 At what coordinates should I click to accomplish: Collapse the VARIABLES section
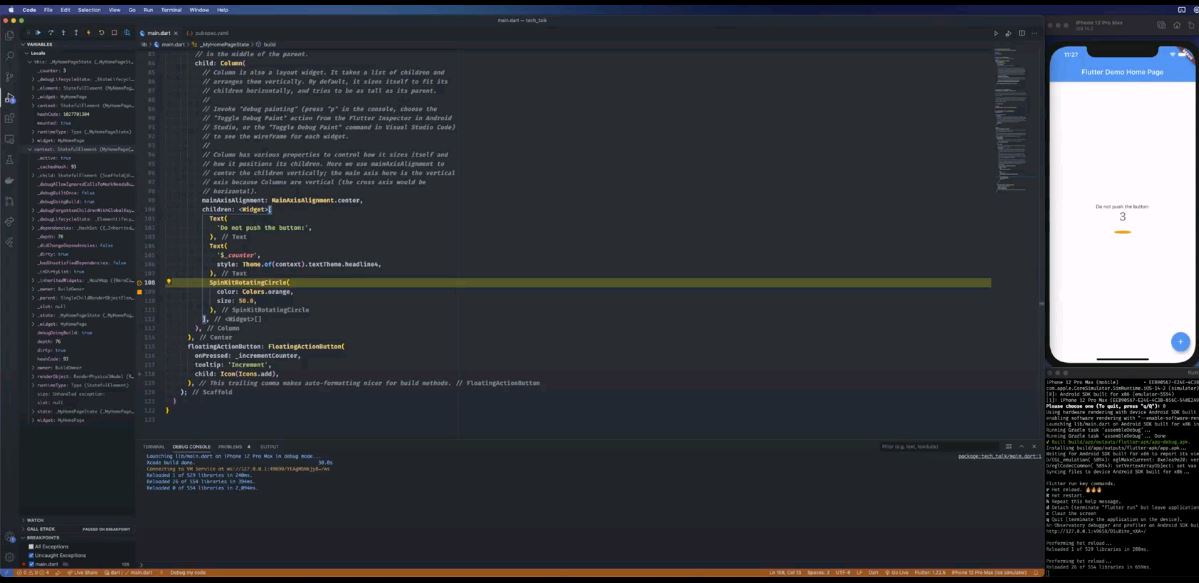[40, 44]
